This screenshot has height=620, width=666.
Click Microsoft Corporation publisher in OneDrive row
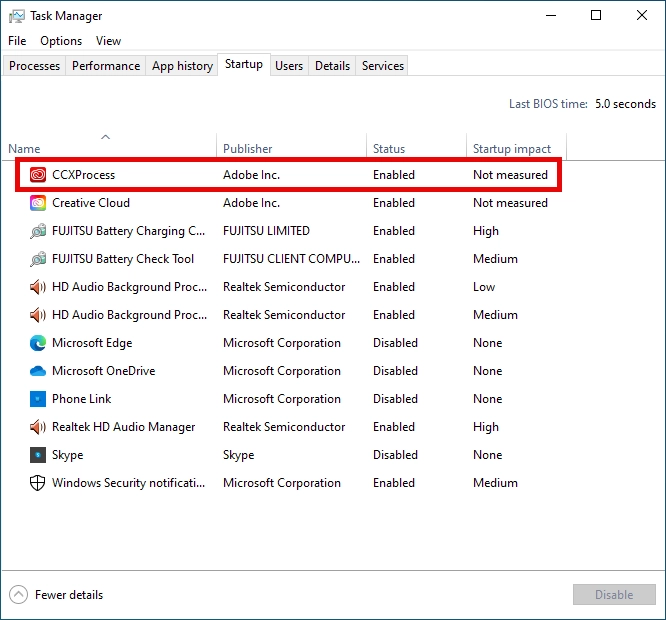[282, 371]
